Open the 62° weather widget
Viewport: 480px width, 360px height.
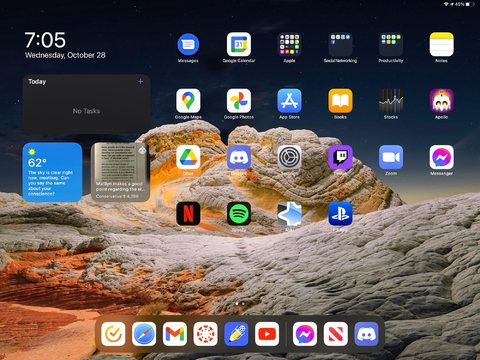pyautogui.click(x=52, y=172)
